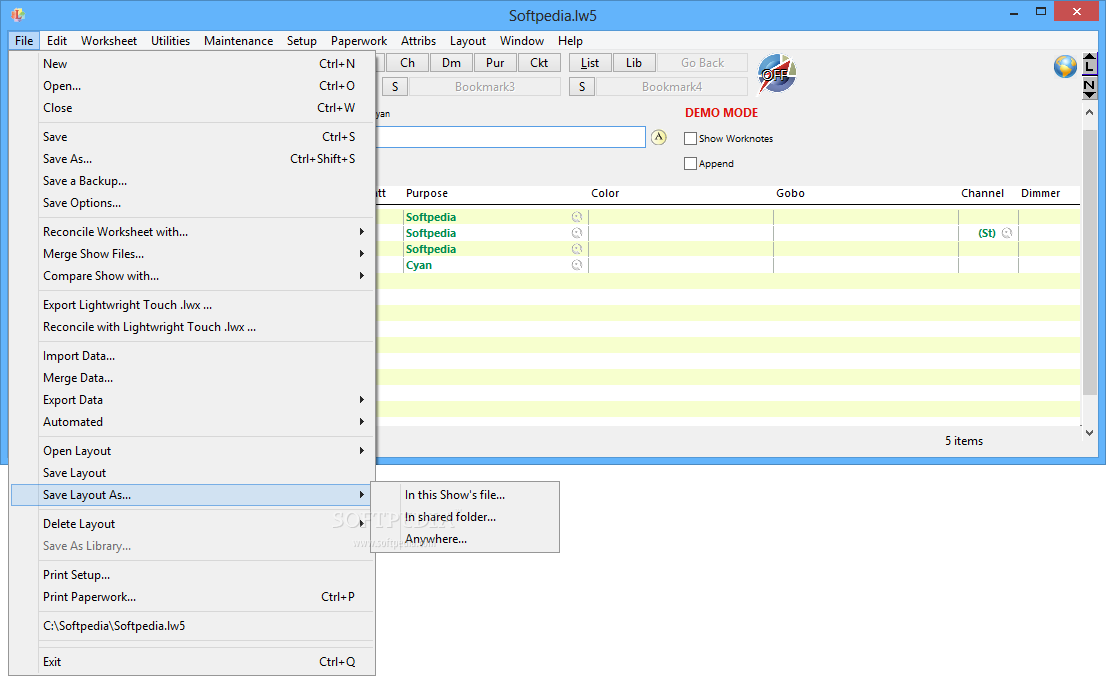Click the Lib button
The width and height of the screenshot is (1106, 676).
(633, 63)
